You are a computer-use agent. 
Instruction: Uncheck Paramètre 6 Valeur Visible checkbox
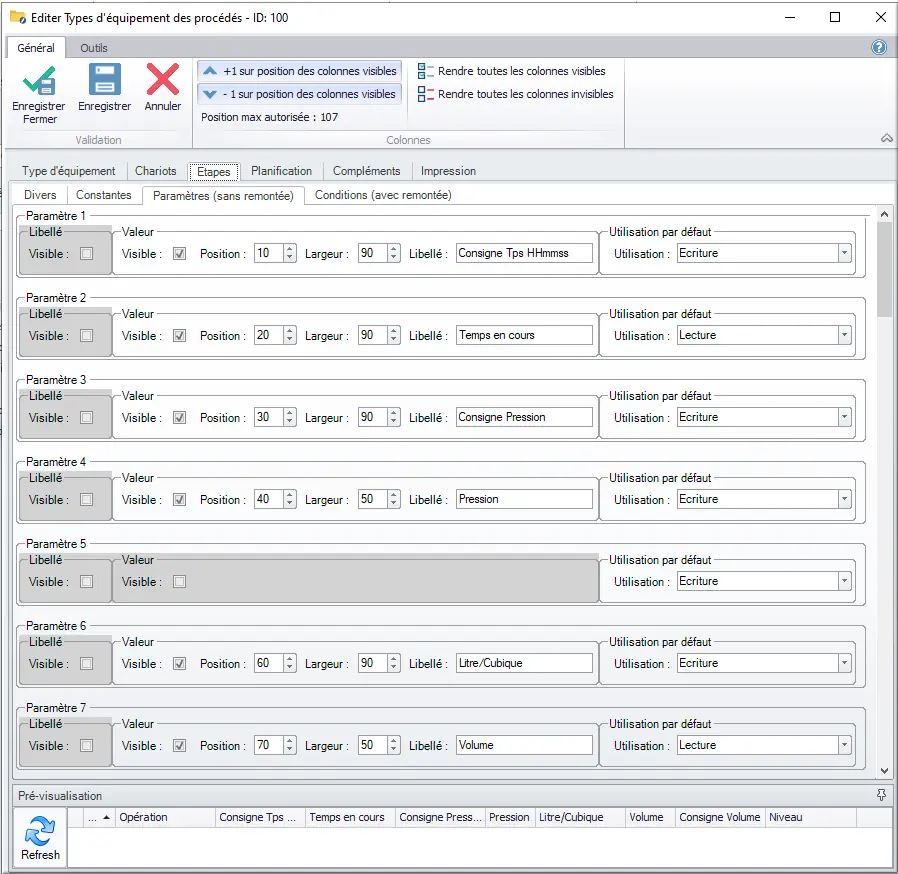tap(179, 663)
